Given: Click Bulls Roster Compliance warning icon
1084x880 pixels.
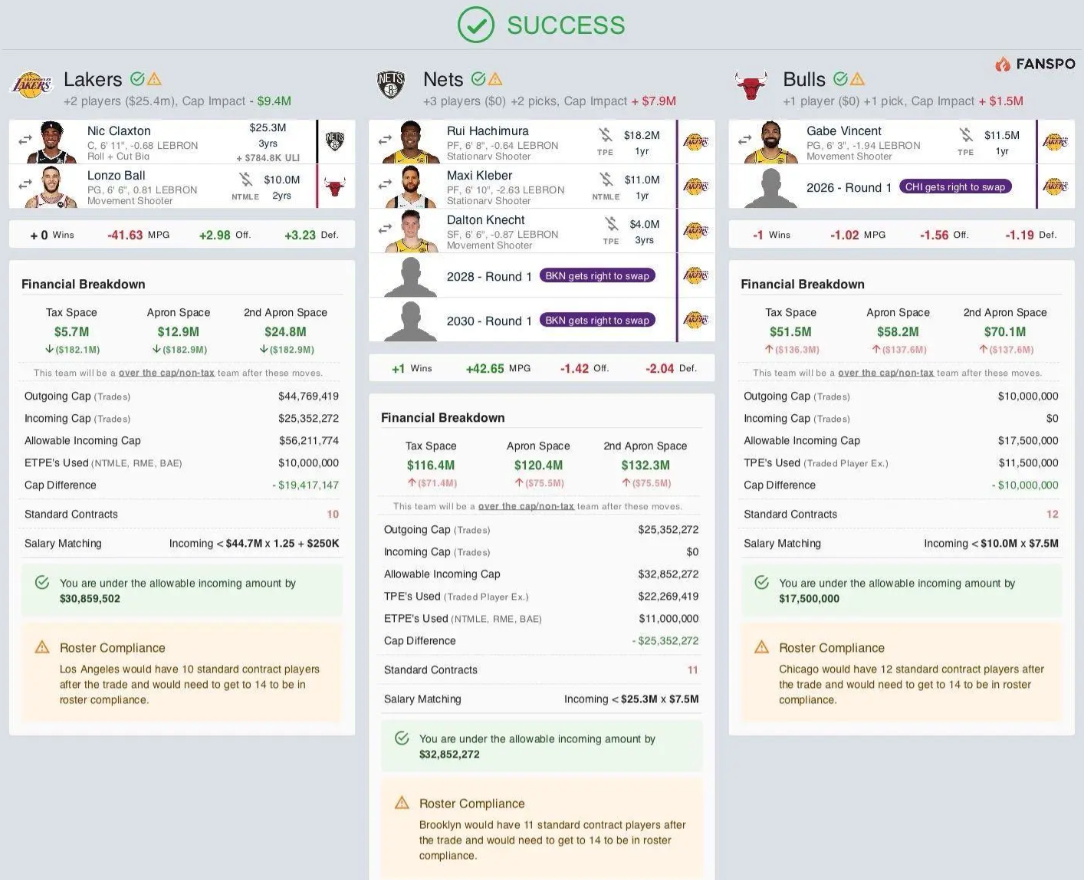Looking at the screenshot, I should point(762,648).
